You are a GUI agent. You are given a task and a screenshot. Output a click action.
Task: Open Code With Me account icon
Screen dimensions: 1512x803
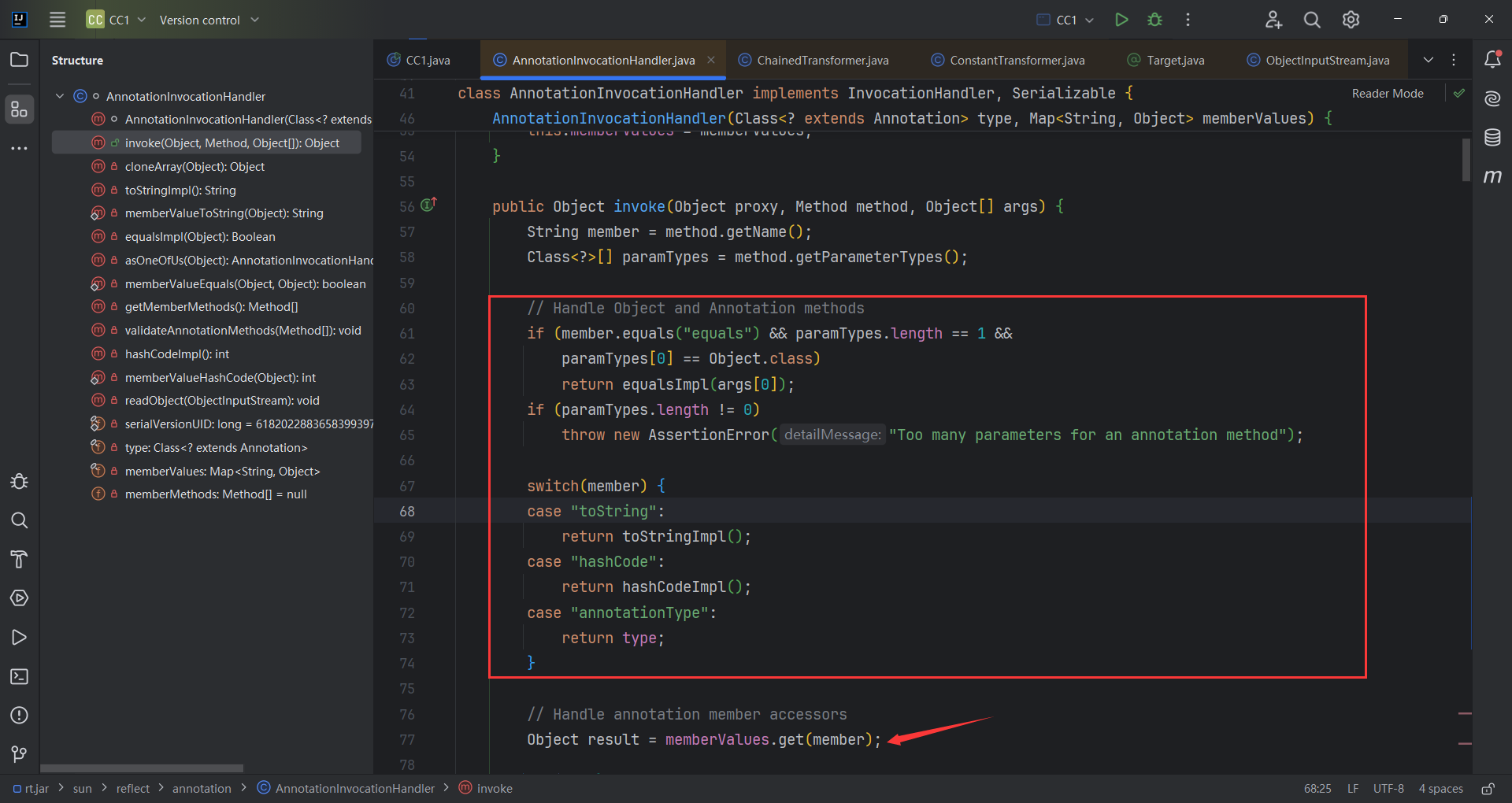1273,20
